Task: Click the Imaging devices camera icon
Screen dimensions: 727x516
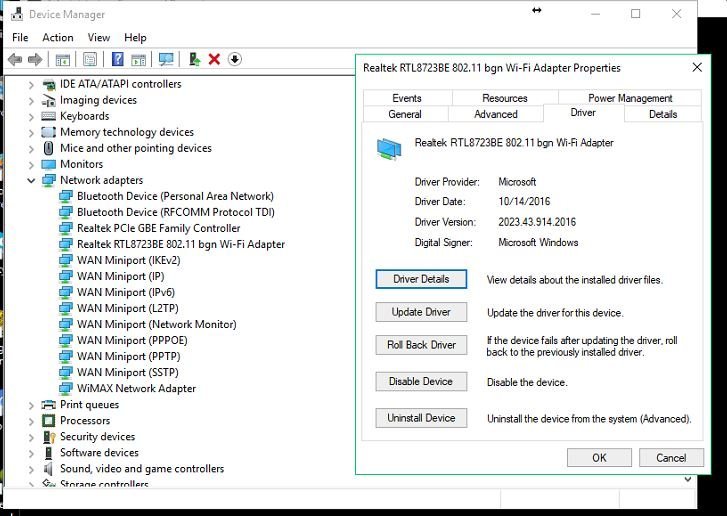Action: point(49,100)
